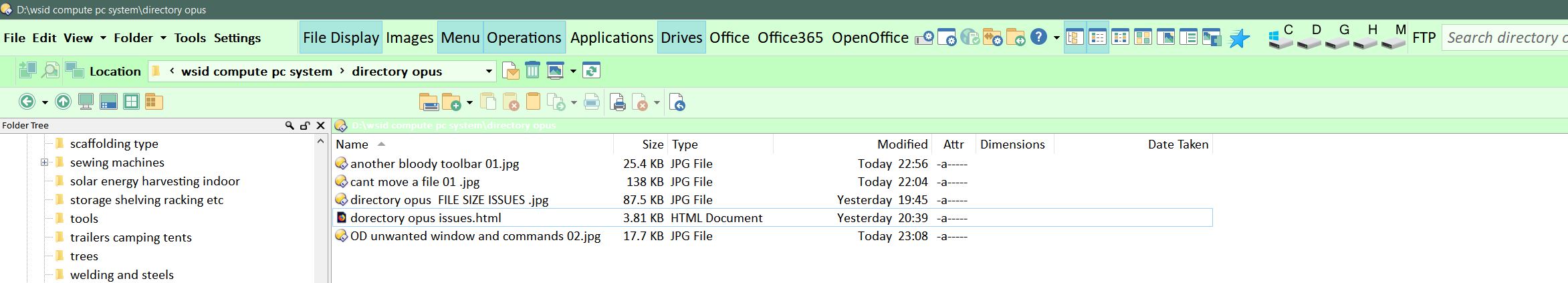Open drive H
Image resolution: width=1568 pixels, height=283 pixels.
point(1365,37)
